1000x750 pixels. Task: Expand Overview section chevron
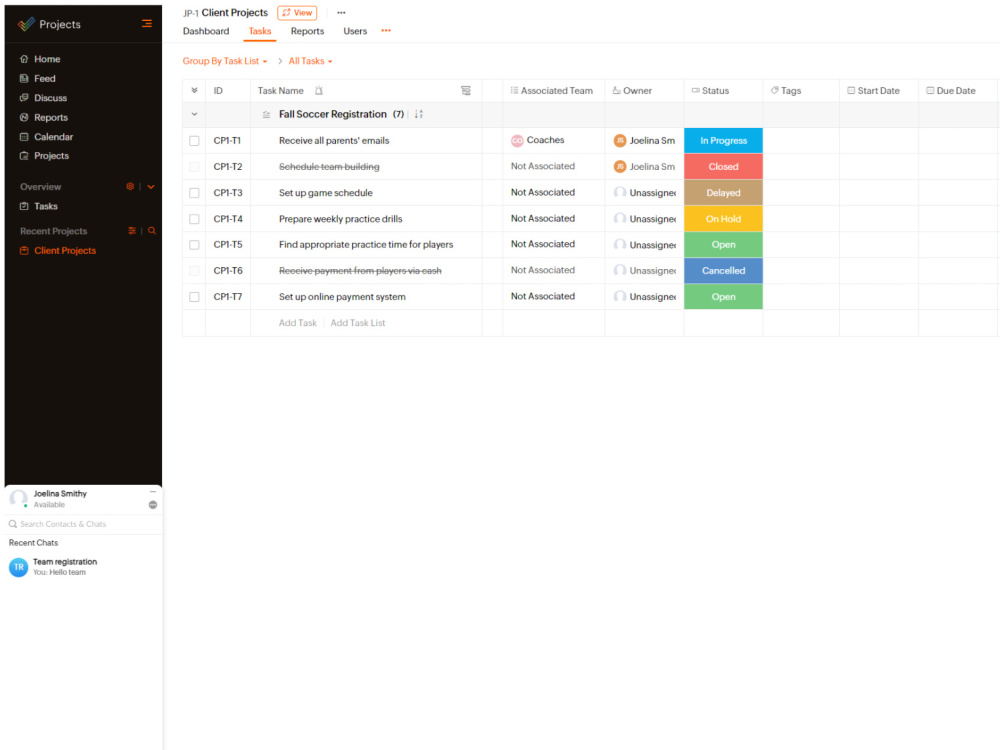click(x=151, y=187)
